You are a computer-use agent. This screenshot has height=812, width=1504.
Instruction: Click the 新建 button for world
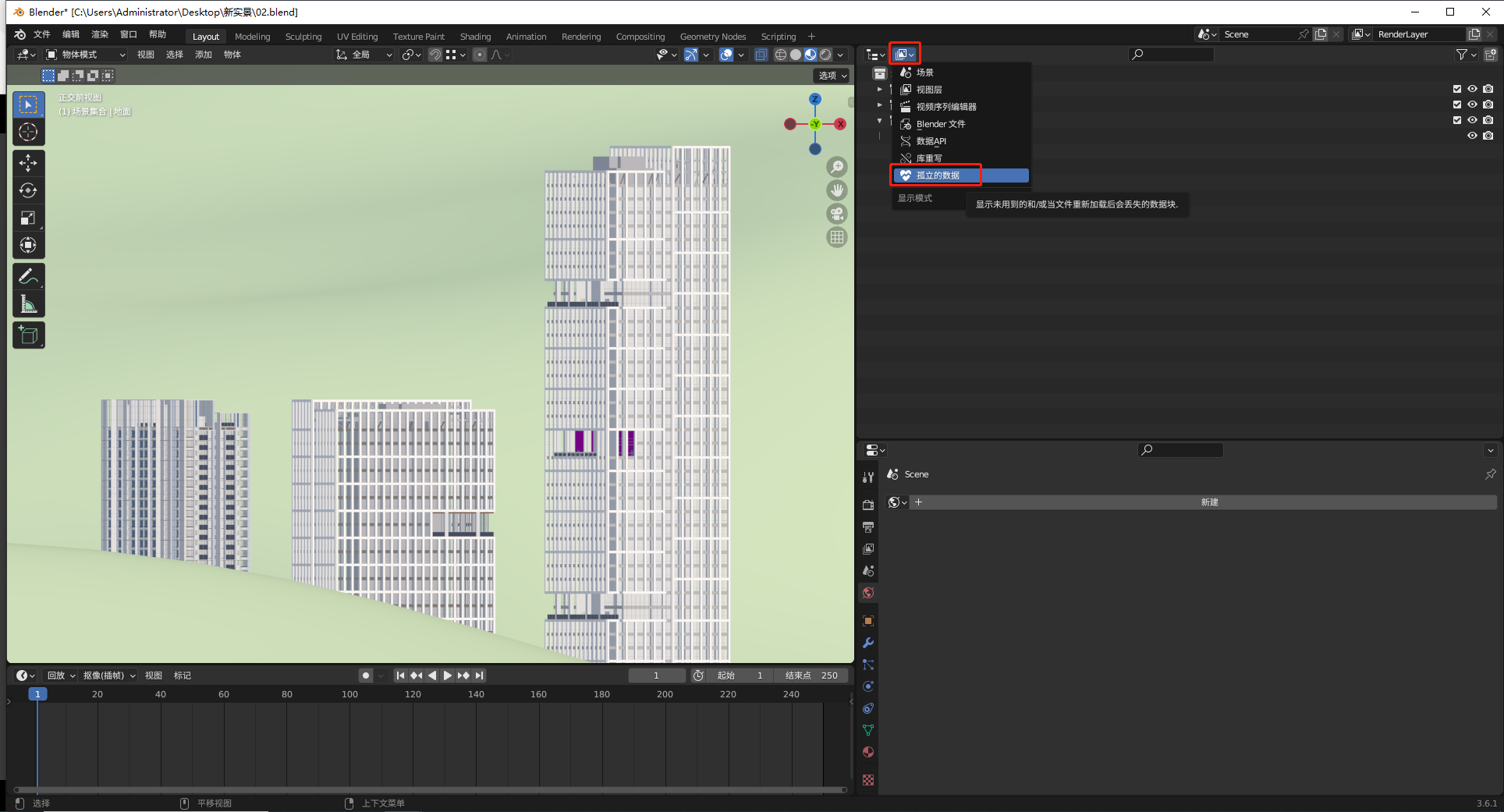coord(1209,502)
